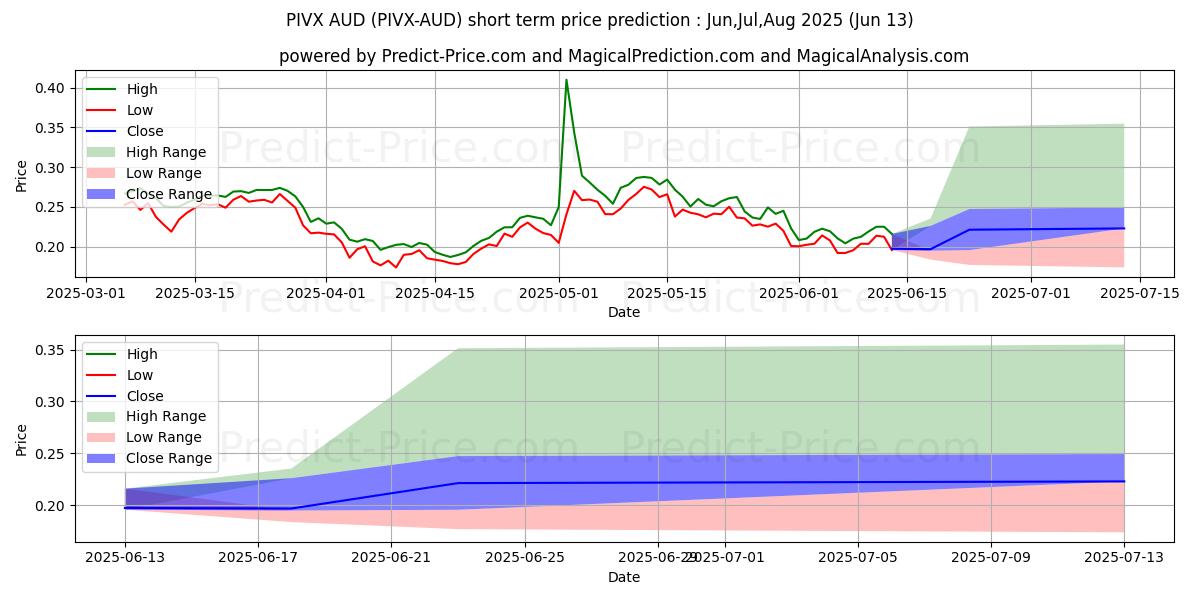Click the 2025-06-13 date label on bottom axis

click(125, 558)
